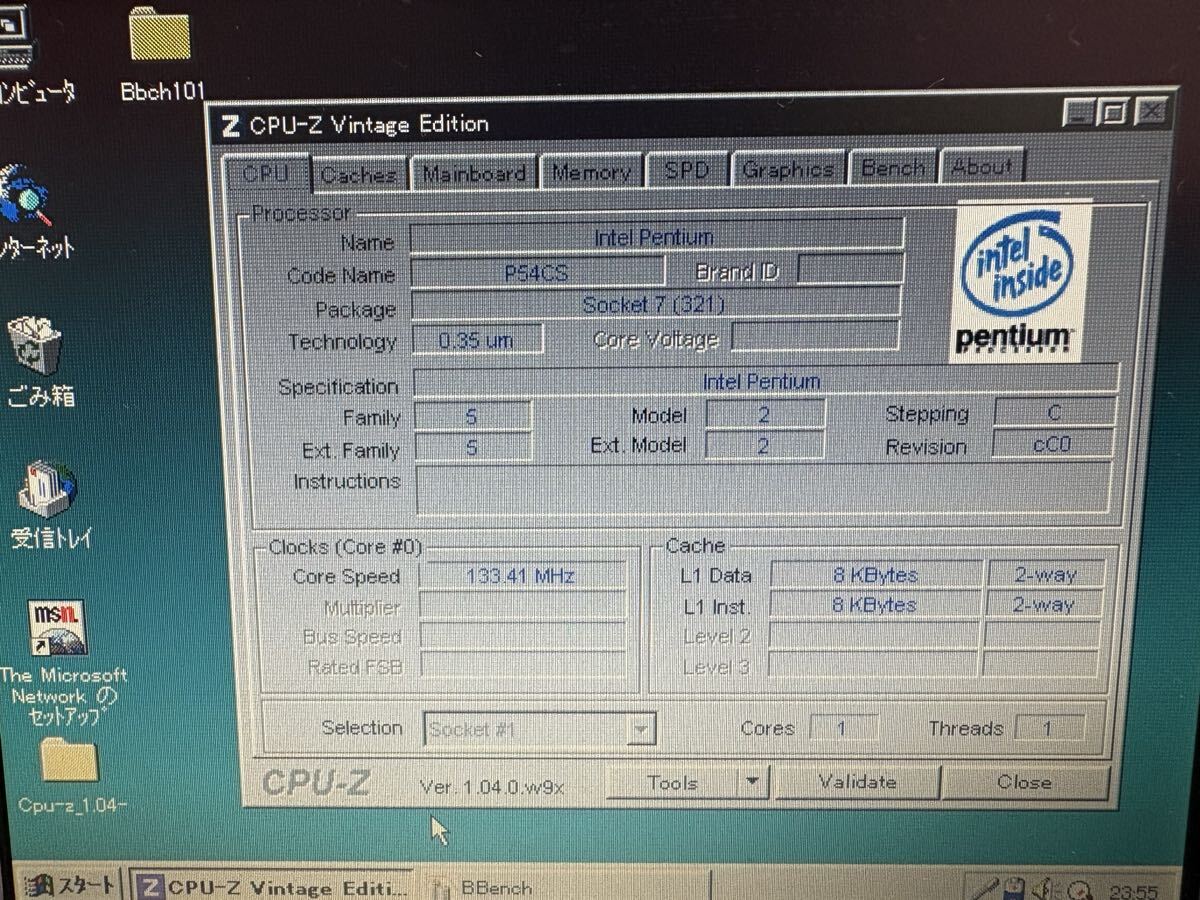Image resolution: width=1200 pixels, height=900 pixels.
Task: Click the Validate button
Action: pyautogui.click(x=857, y=782)
